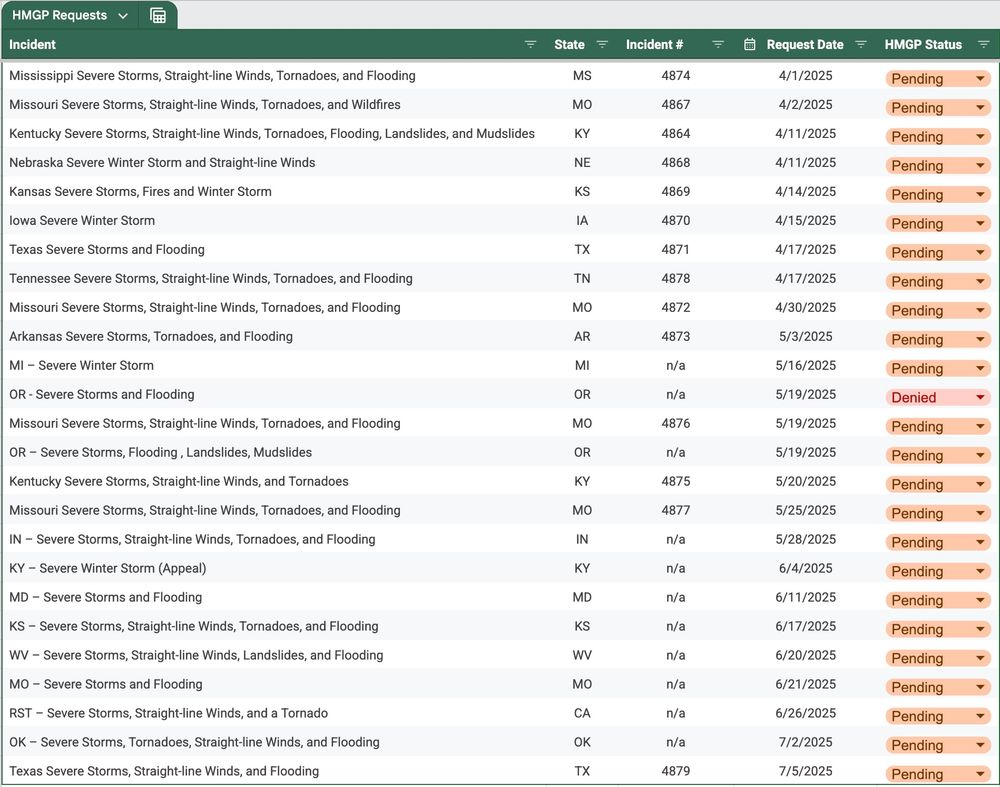Select the HMGP Status column header
The width and height of the screenshot is (1000, 787).
[x=923, y=45]
